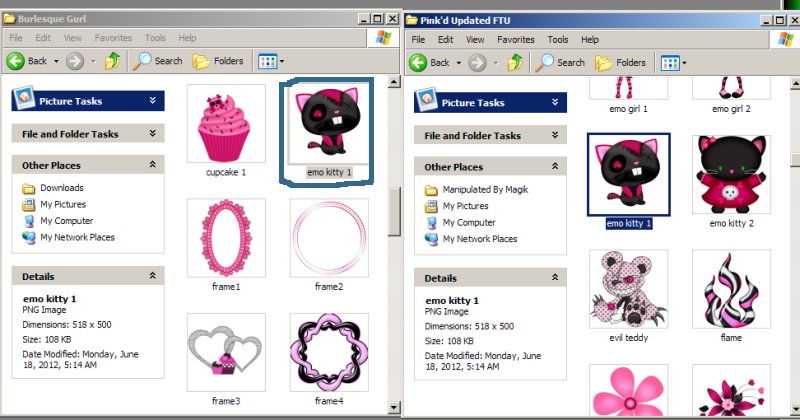The image size is (800, 420).
Task: Select frame2 circle frame thumbnail
Action: (x=329, y=238)
